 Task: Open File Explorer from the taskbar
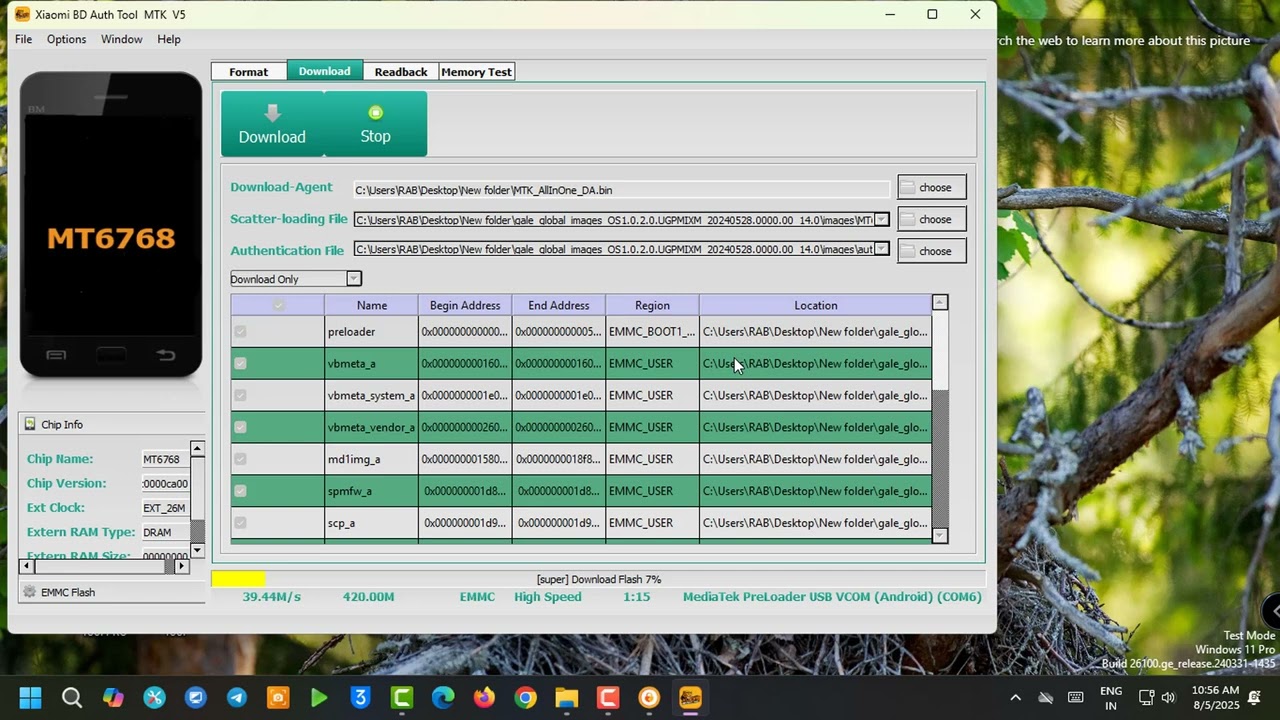(567, 697)
